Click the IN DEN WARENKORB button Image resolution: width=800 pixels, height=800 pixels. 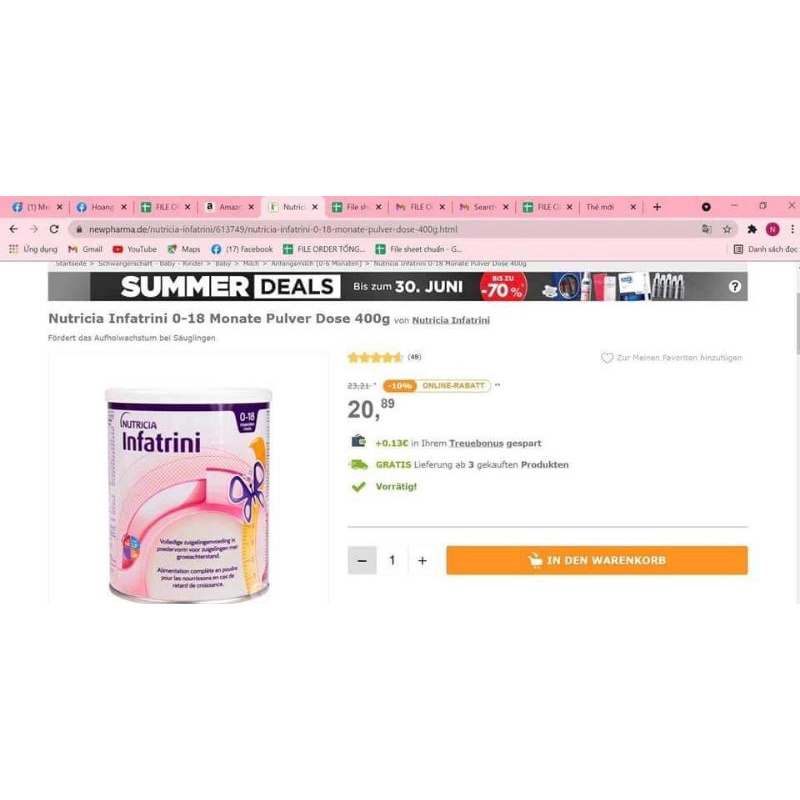coord(597,560)
